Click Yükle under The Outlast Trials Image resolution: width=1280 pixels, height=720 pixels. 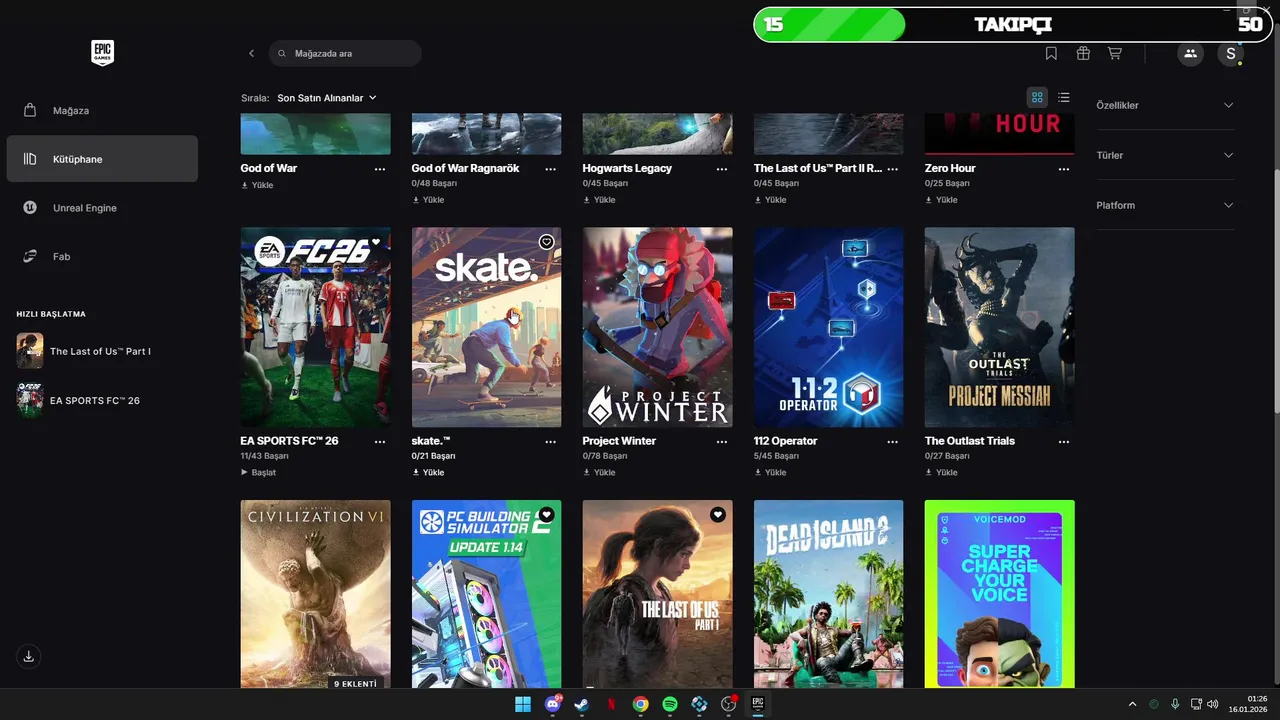tap(941, 472)
